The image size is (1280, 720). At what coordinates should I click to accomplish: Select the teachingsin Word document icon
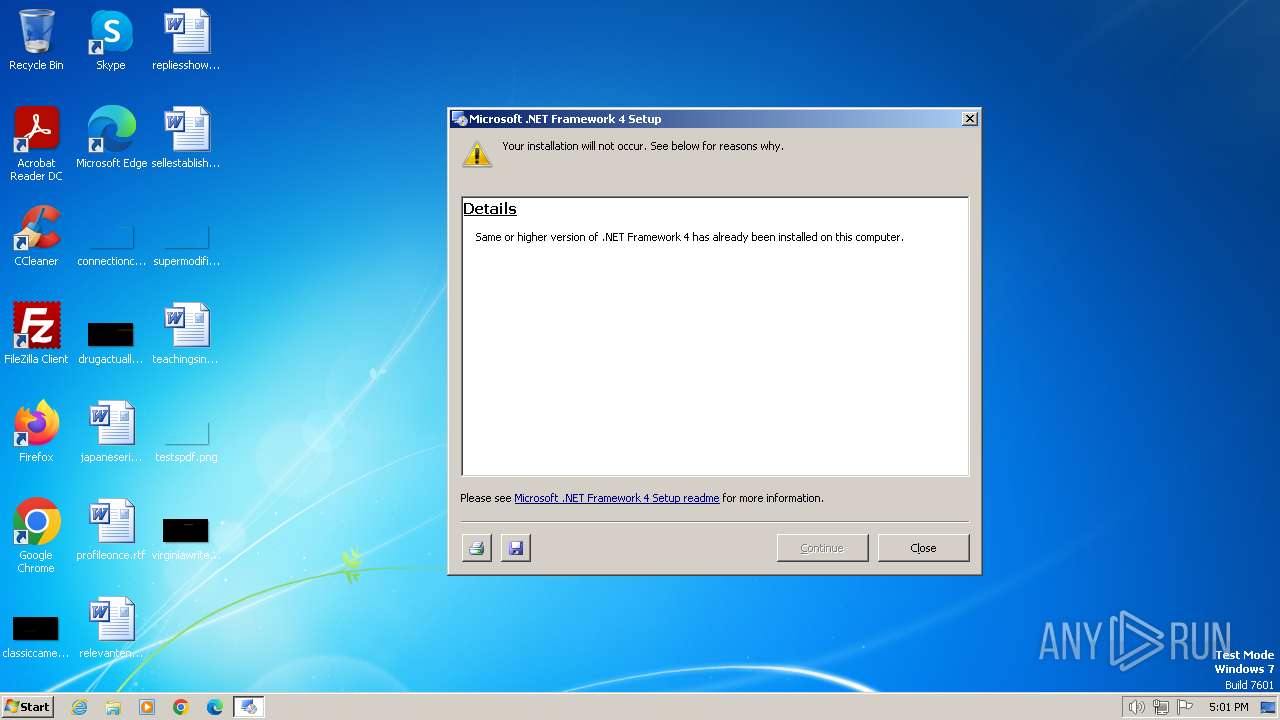(x=186, y=334)
